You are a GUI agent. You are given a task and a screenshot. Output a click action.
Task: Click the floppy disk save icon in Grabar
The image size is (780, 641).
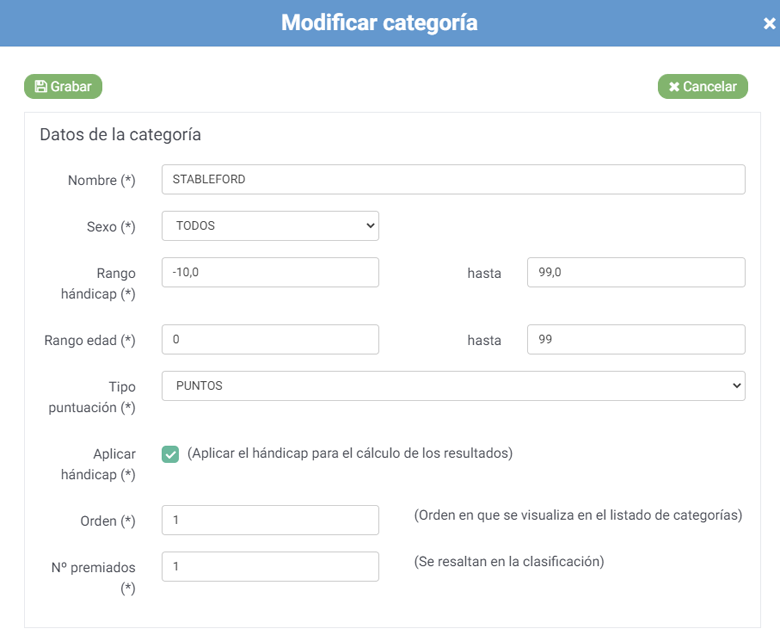41,87
